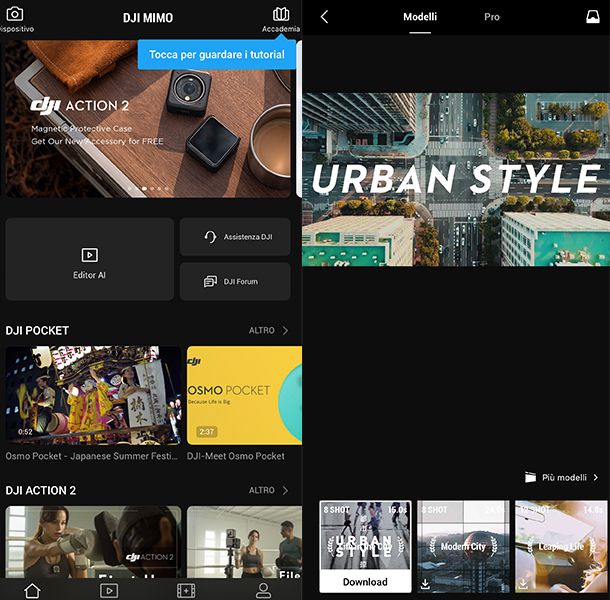Click 'Osmo Pocket - Japanese Summer Festi...' caption
Image resolution: width=610 pixels, height=600 pixels.
[91, 456]
